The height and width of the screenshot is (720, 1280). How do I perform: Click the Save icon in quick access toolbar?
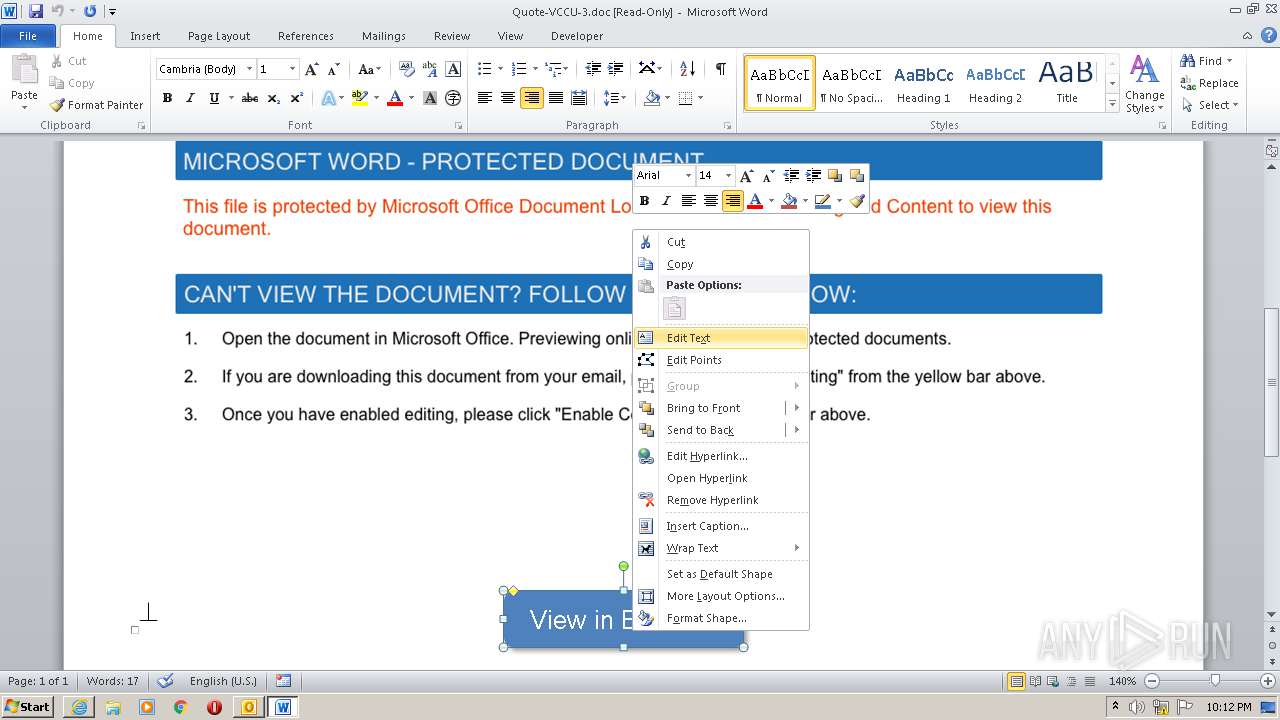(x=36, y=11)
